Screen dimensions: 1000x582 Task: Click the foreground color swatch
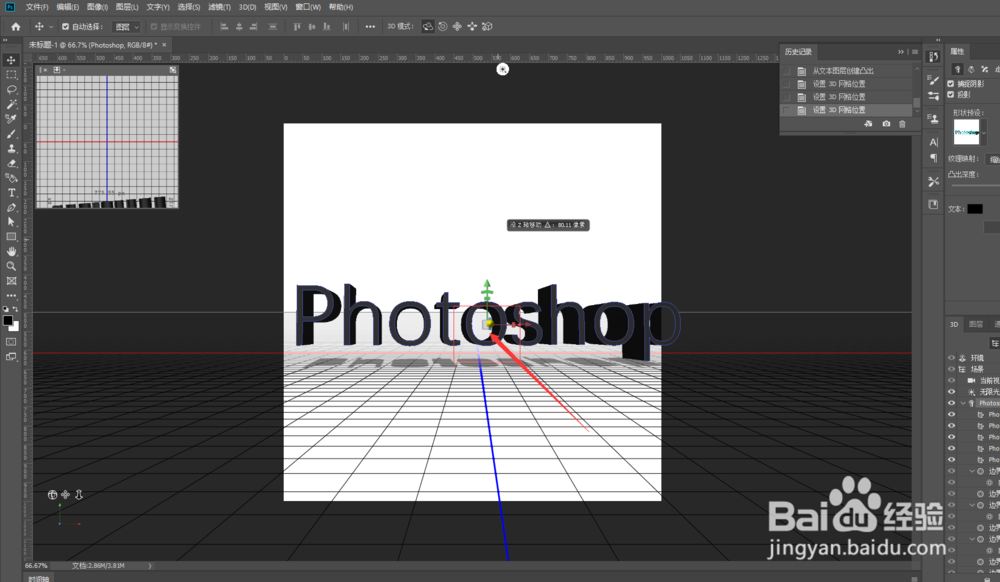(8, 320)
